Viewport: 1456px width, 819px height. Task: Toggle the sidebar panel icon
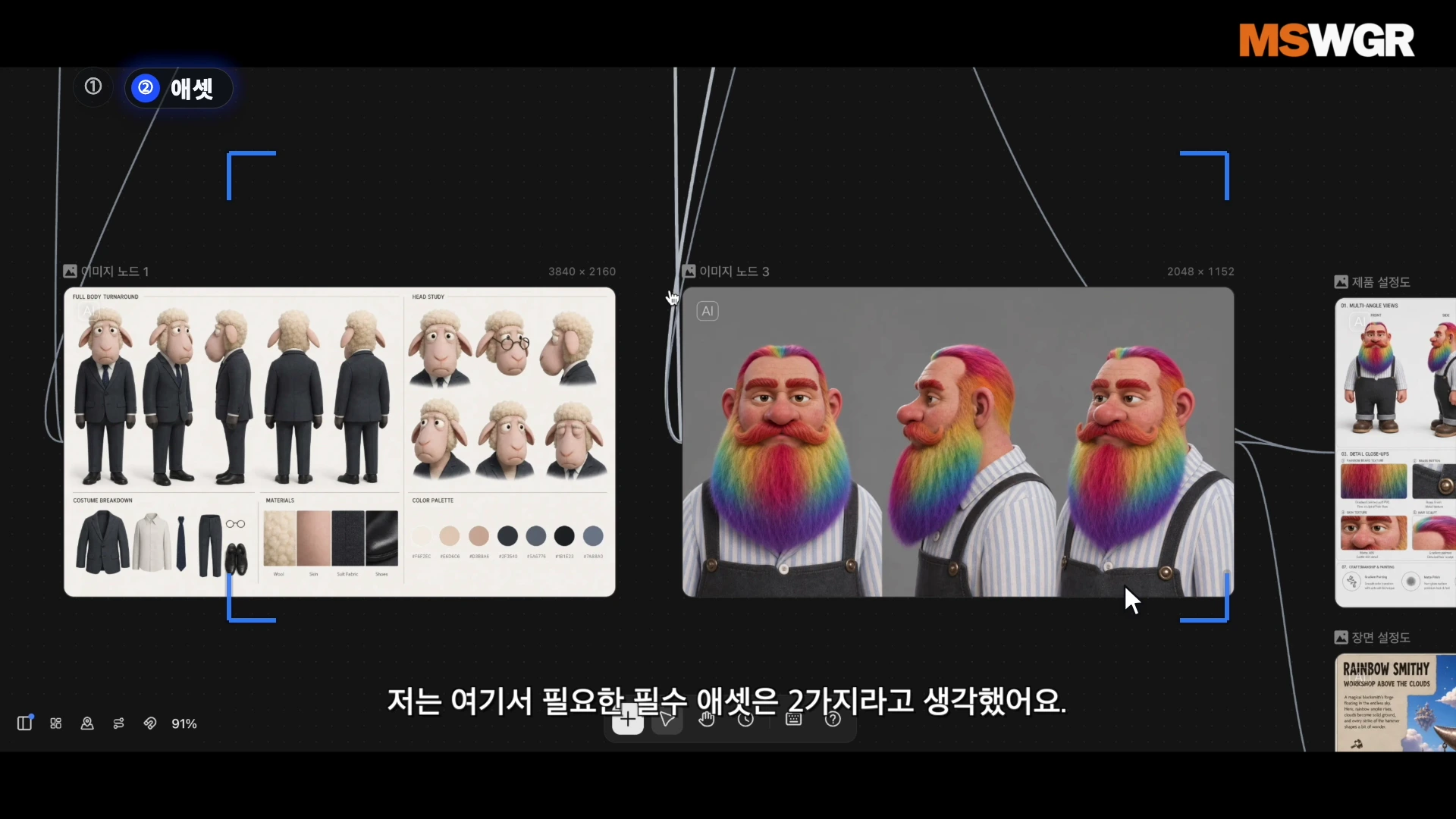(x=24, y=723)
